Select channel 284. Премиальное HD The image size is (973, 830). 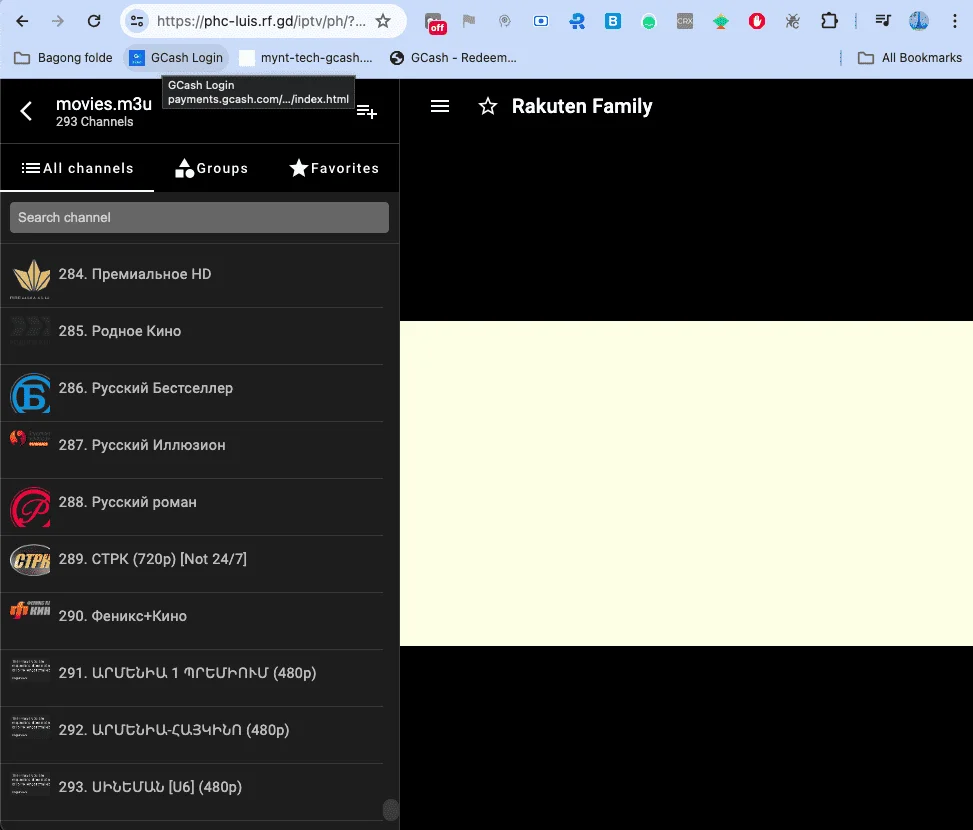192,279
